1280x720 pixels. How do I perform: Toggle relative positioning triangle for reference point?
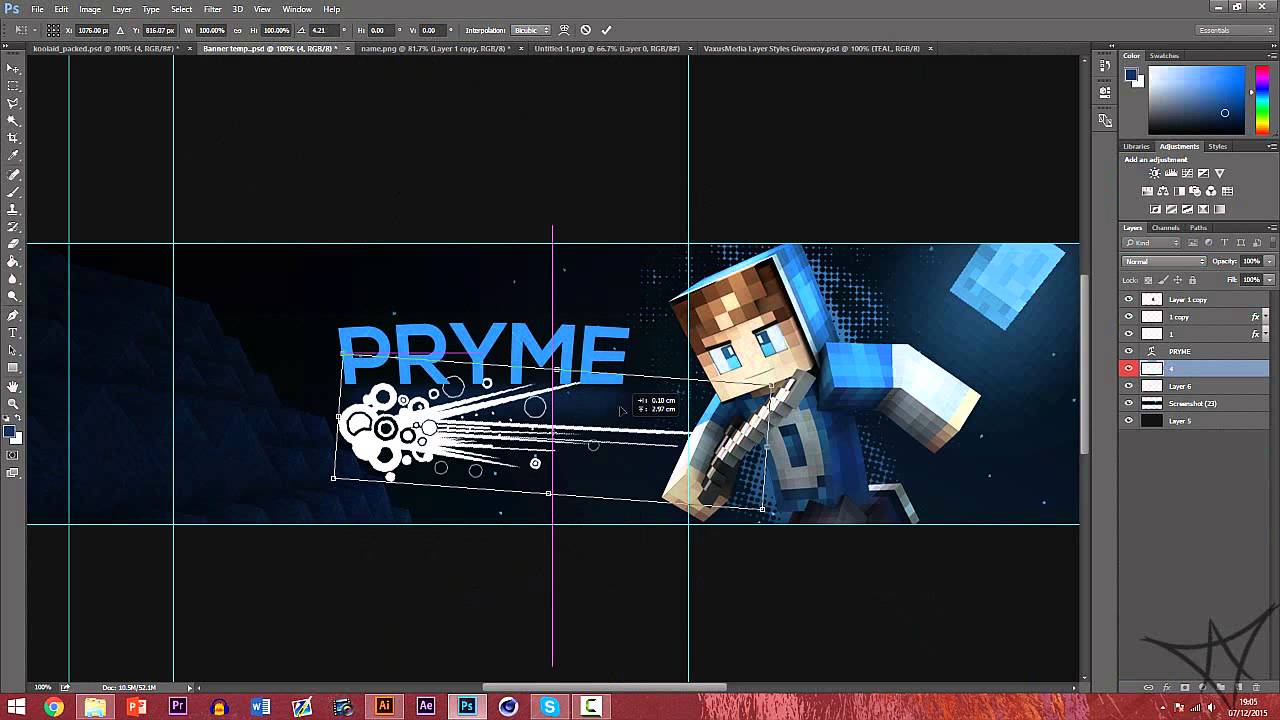point(120,30)
